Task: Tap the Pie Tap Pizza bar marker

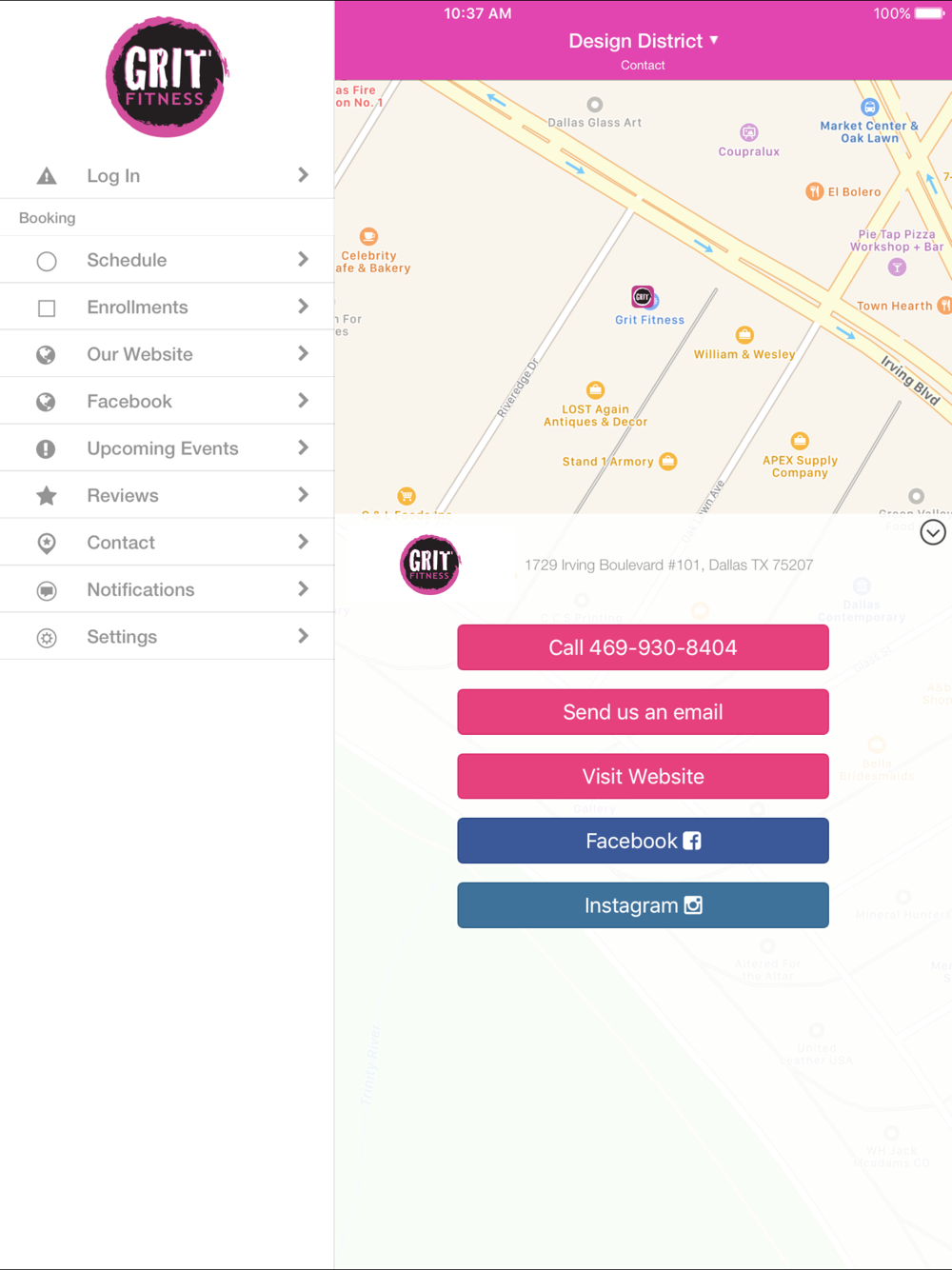Action: click(897, 268)
